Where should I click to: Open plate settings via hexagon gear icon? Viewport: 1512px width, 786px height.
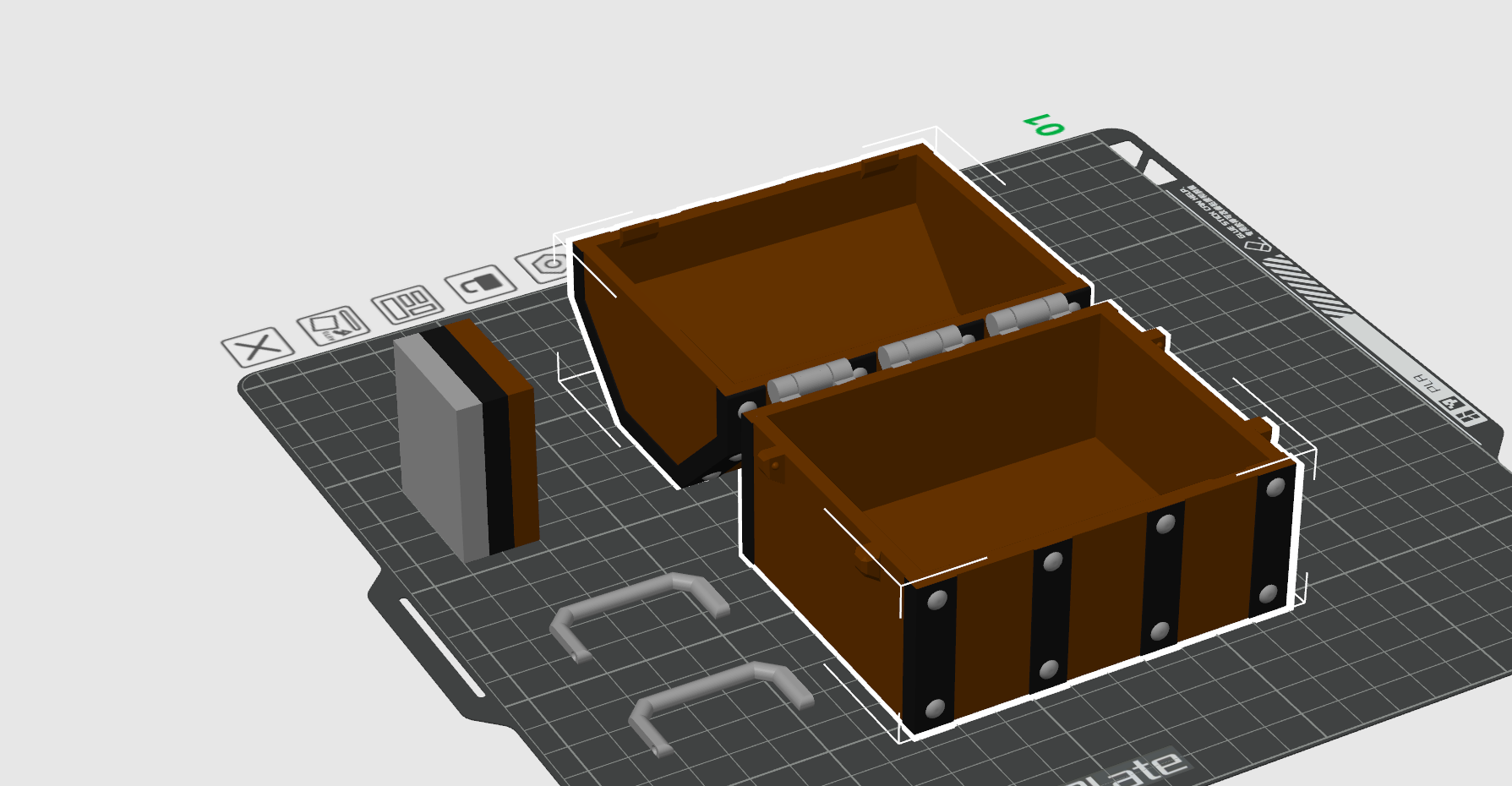545,265
